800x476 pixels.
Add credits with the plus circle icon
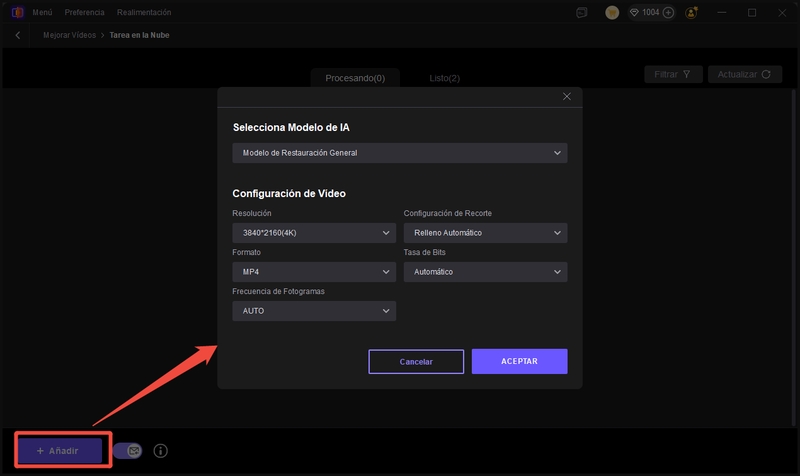click(668, 13)
